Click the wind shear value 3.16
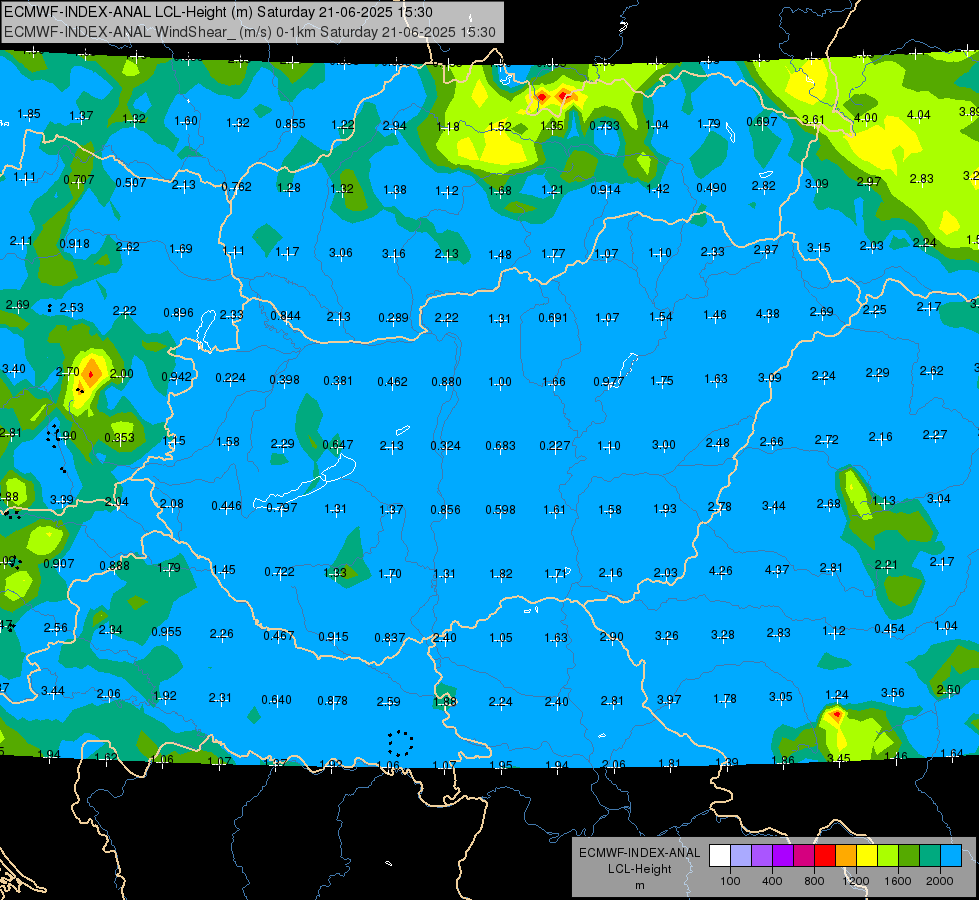Screen dimensions: 979x900 click(393, 254)
